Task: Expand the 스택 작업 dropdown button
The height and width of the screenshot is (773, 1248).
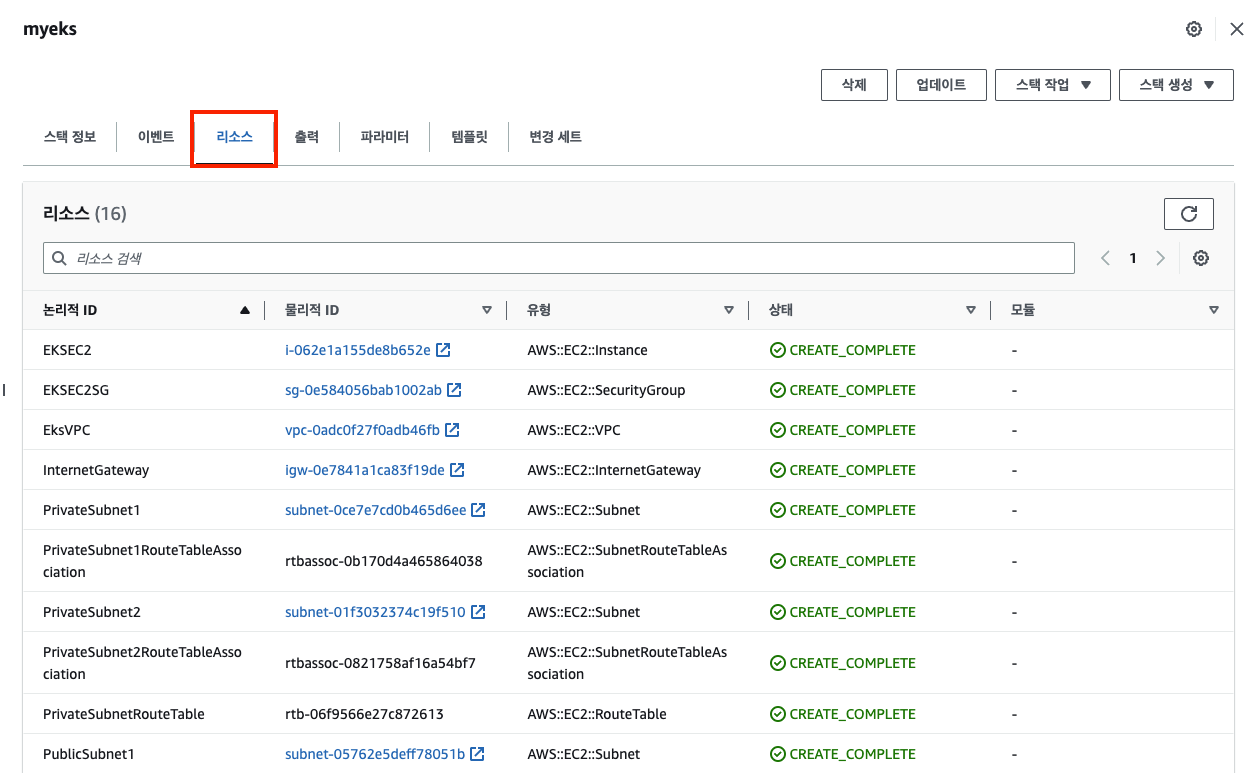Action: [1053, 85]
